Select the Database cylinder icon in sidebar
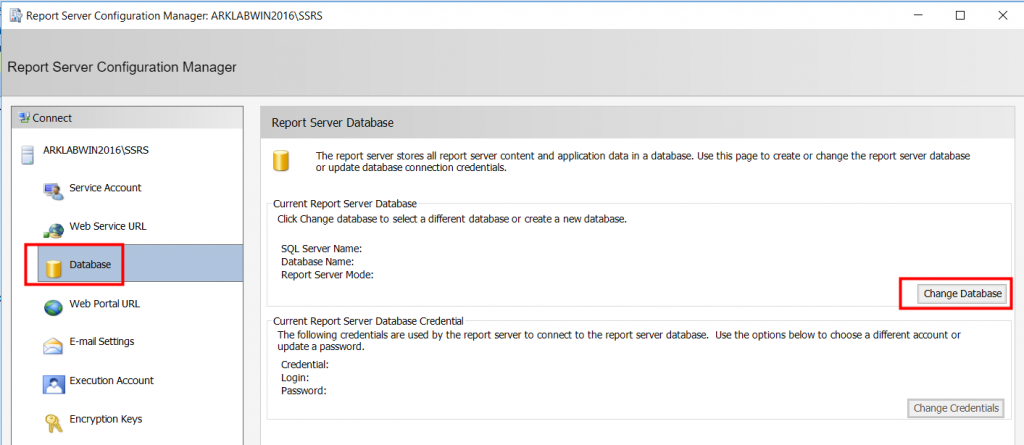1024x445 pixels. 54,267
